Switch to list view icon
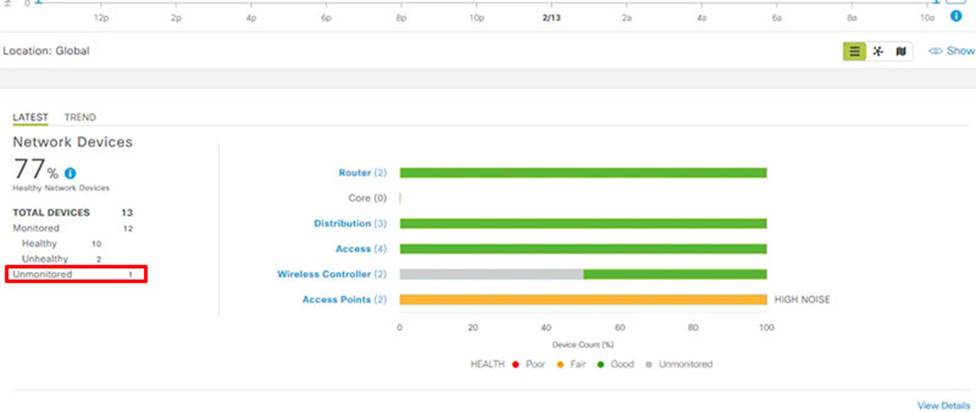The width and height of the screenshot is (976, 412). 854,51
